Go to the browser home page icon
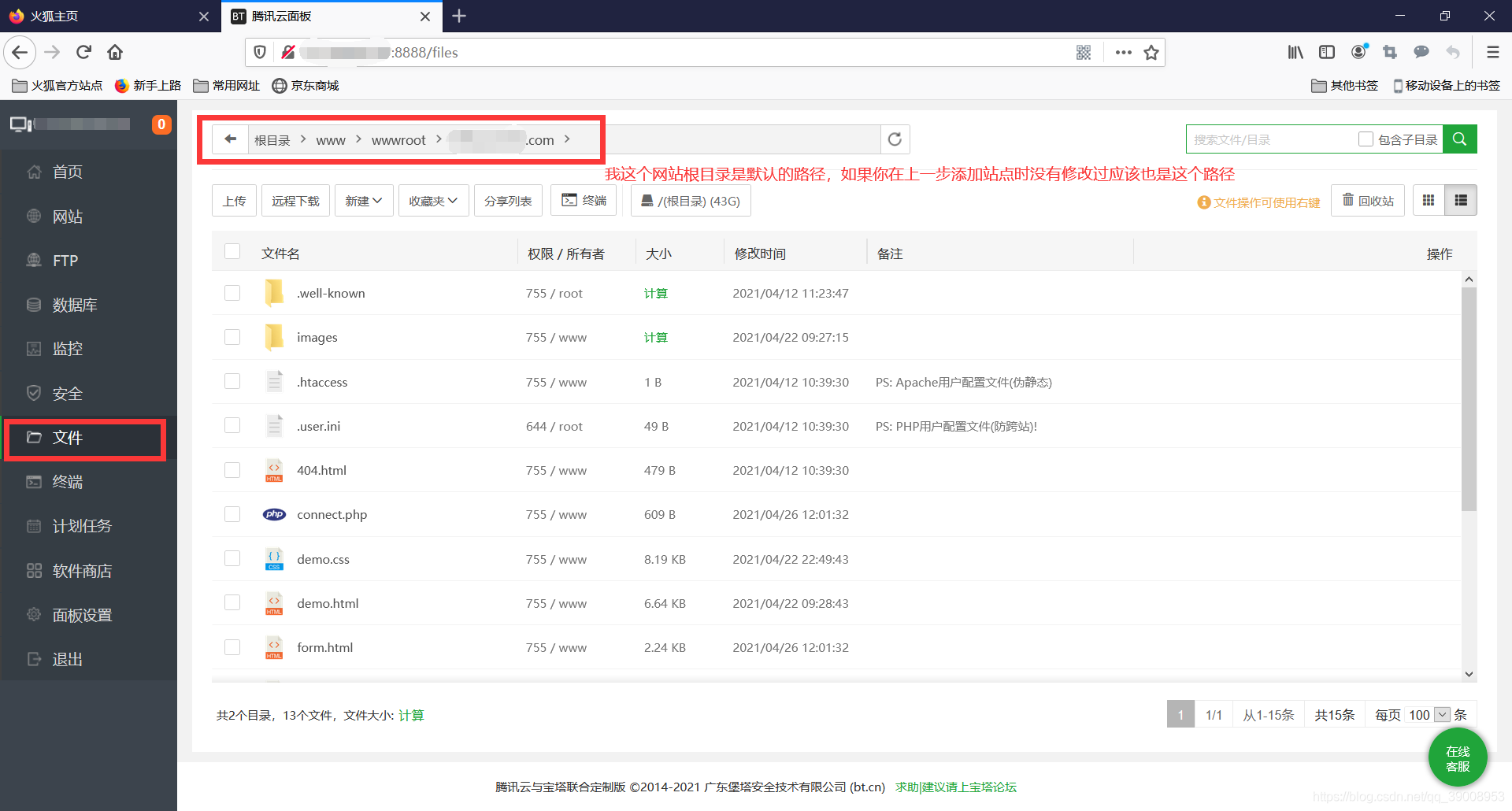 click(x=115, y=53)
